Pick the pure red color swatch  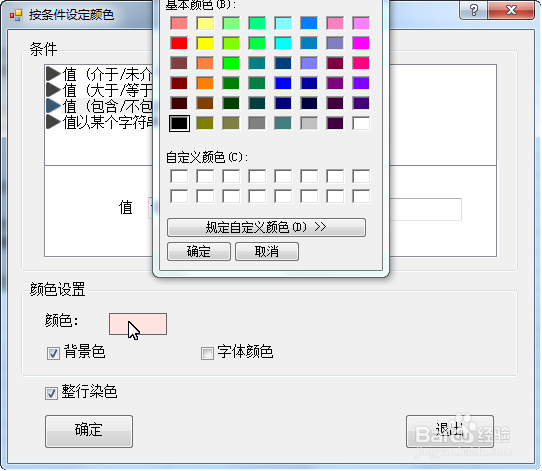(179, 43)
